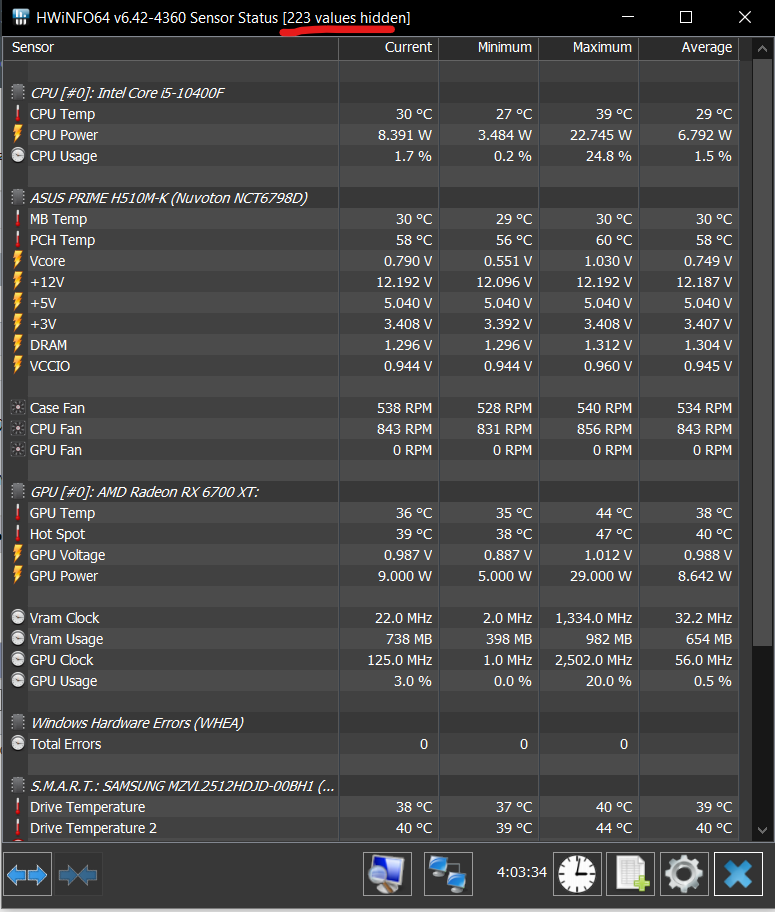Click the 2,502.0 MHz maximum GPU Clock value
The width and height of the screenshot is (775, 912).
[x=593, y=660]
